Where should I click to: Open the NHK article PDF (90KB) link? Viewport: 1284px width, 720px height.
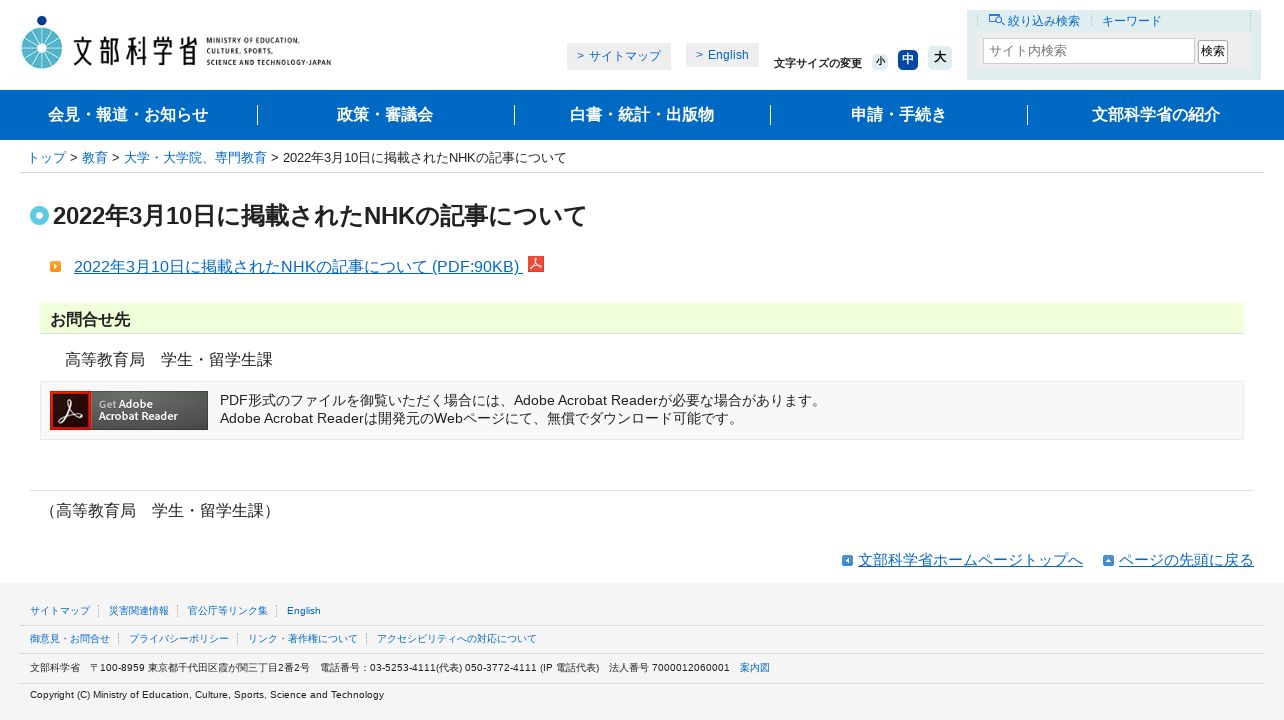point(298,266)
